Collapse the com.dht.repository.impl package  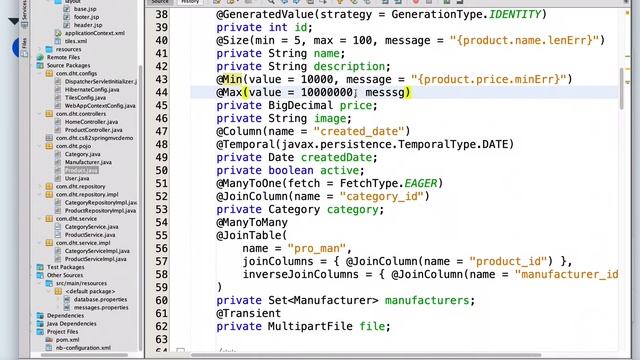pos(40,195)
